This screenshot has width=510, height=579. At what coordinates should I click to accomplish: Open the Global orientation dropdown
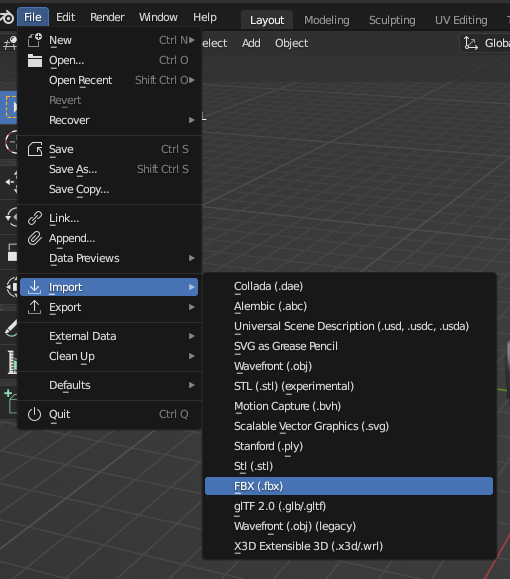pyautogui.click(x=485, y=43)
